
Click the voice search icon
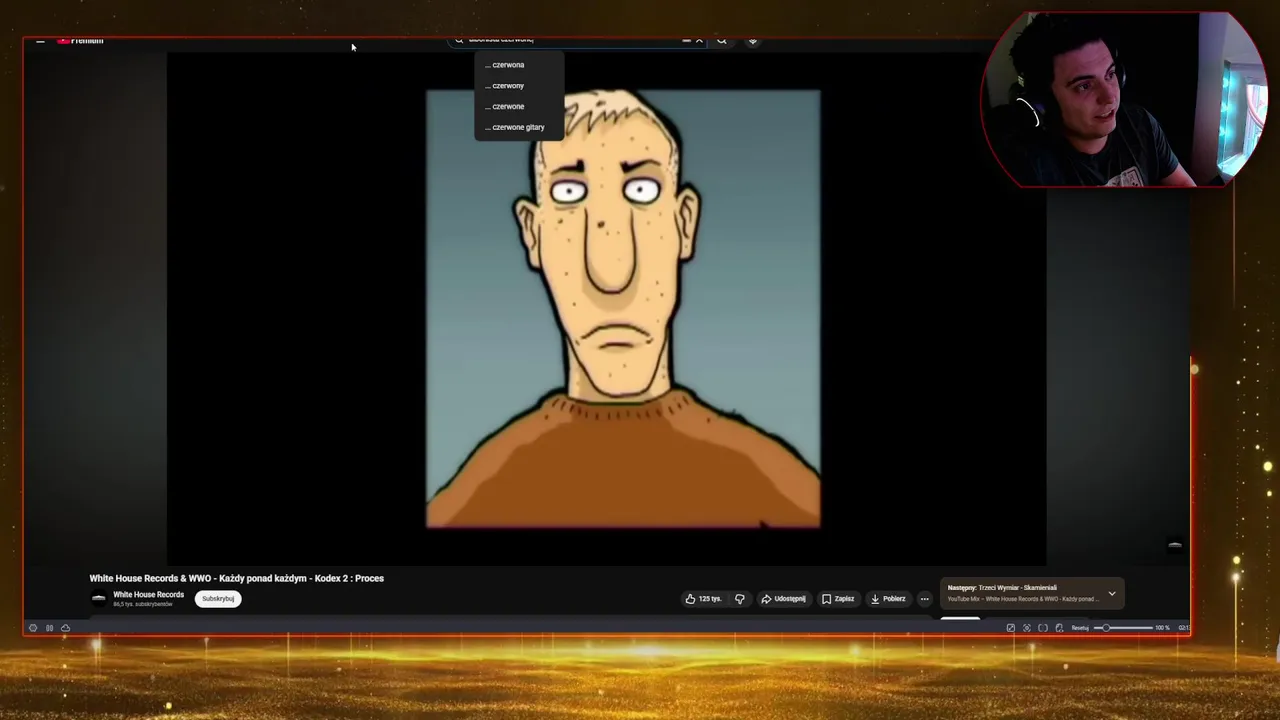(753, 41)
